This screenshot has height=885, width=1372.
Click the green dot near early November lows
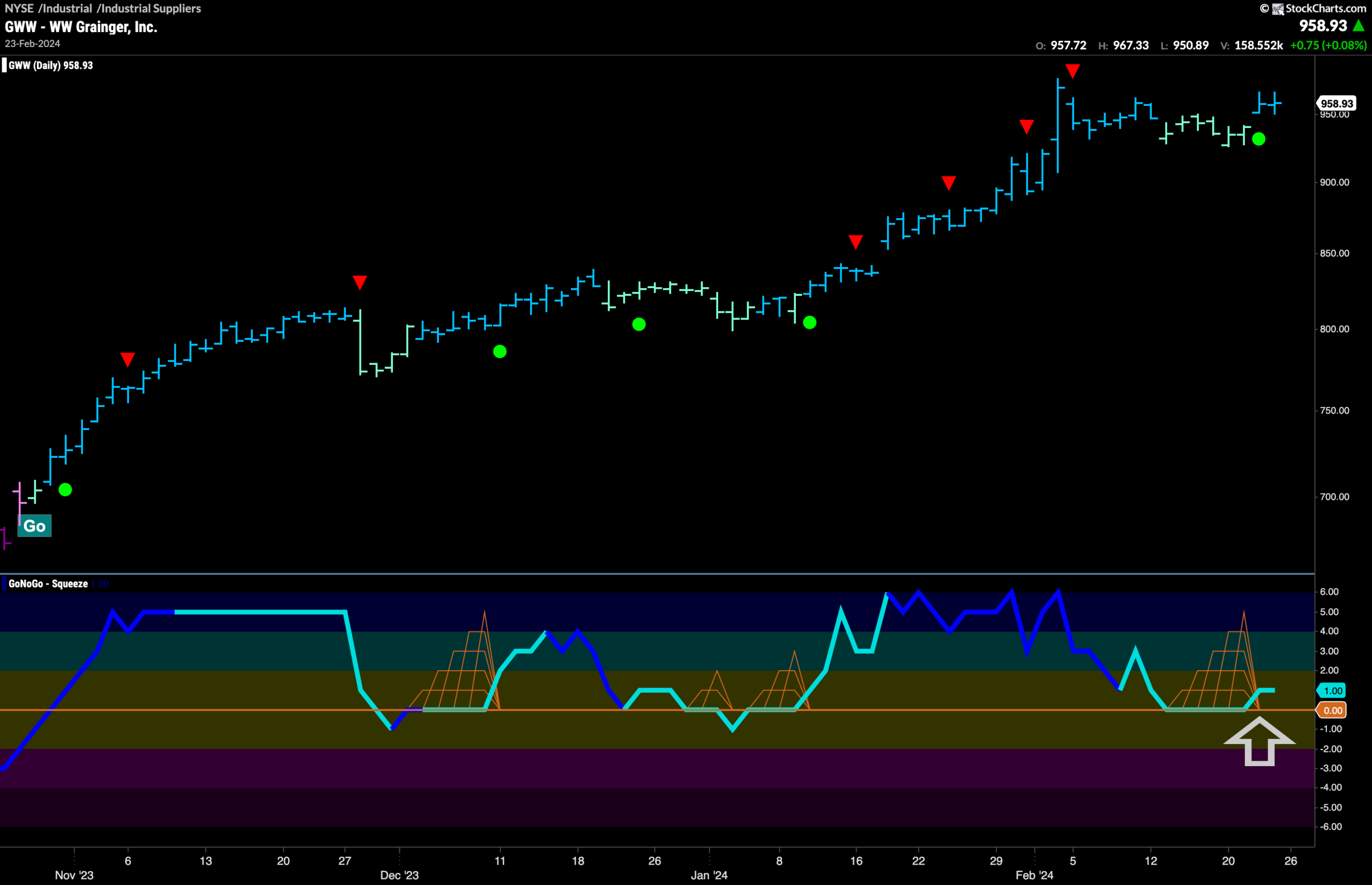point(65,490)
